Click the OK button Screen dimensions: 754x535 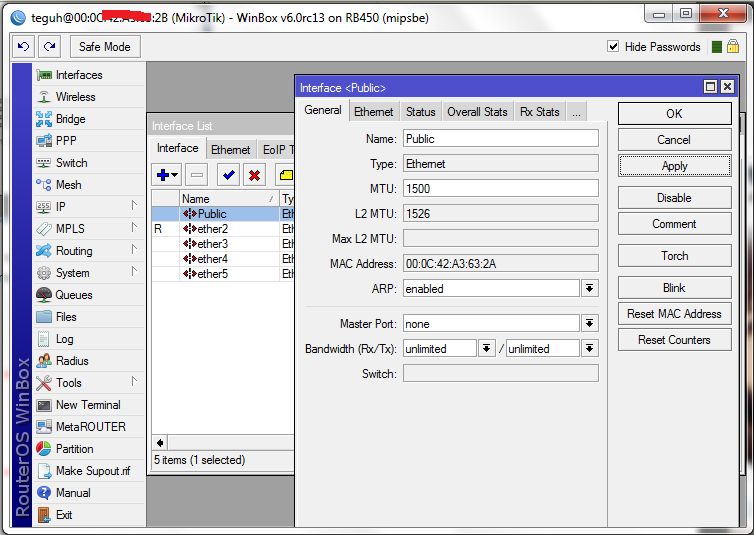[674, 114]
